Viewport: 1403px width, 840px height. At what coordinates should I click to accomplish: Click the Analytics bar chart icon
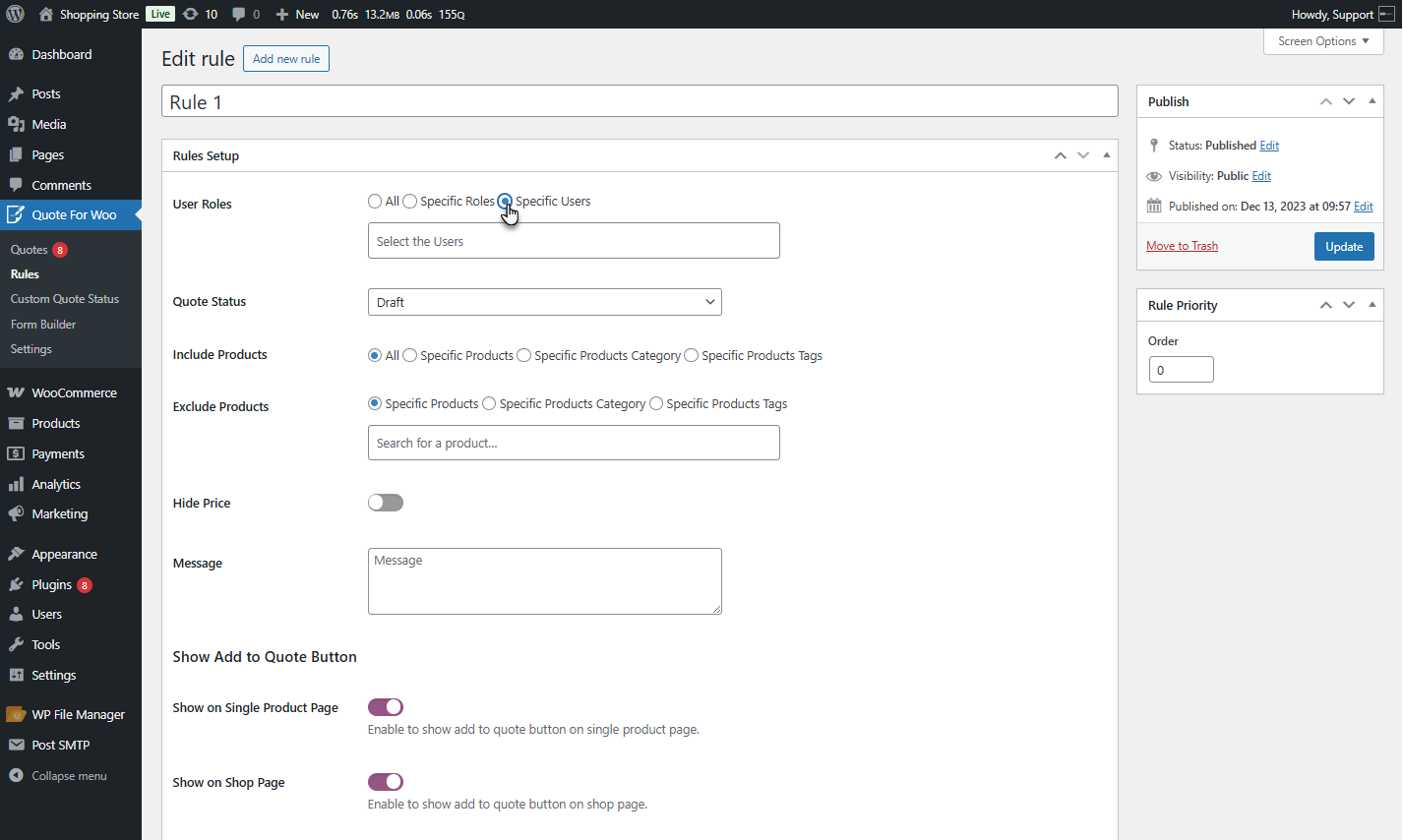(x=16, y=484)
